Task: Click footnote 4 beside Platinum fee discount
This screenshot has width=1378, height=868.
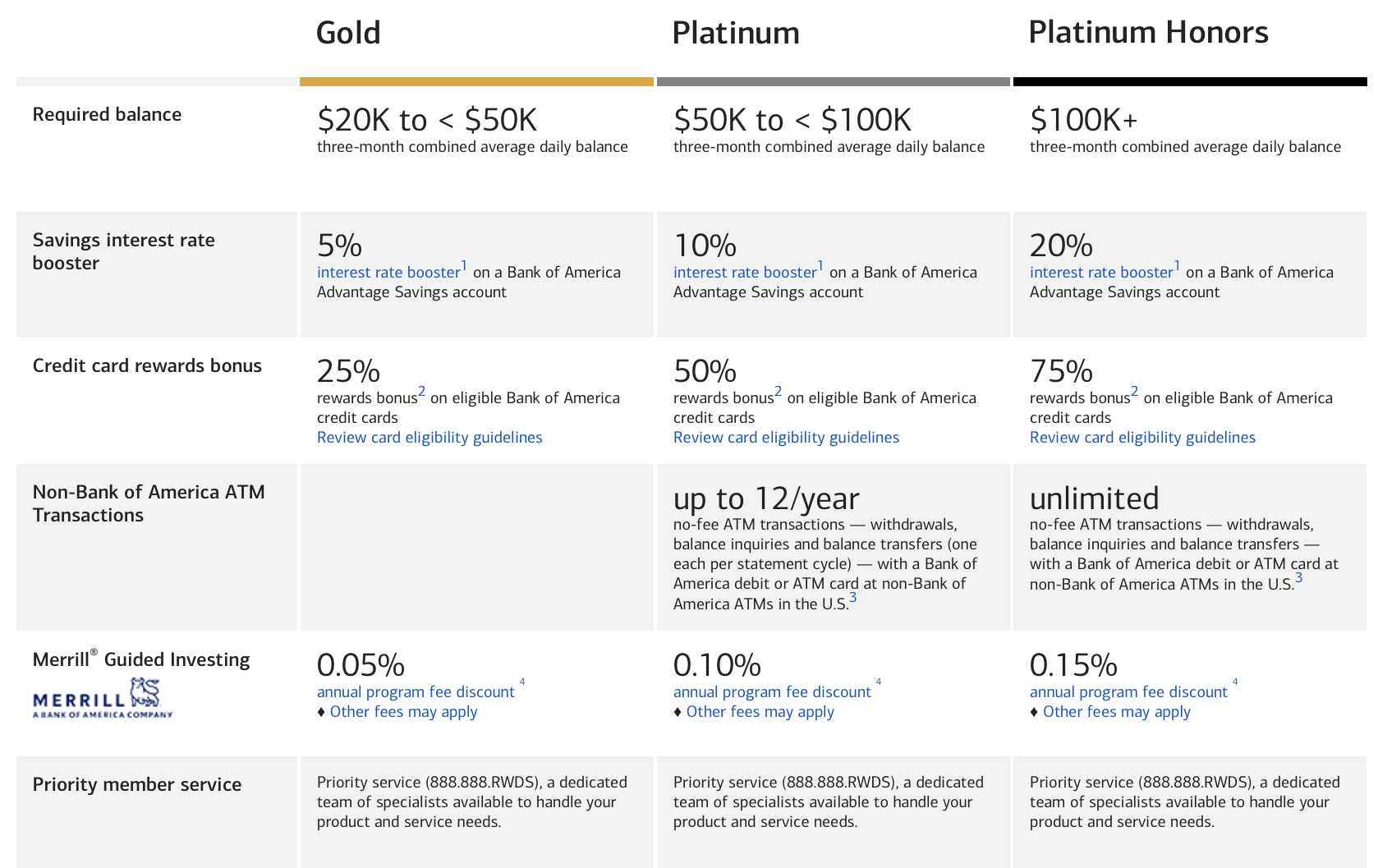Action: click(x=879, y=682)
